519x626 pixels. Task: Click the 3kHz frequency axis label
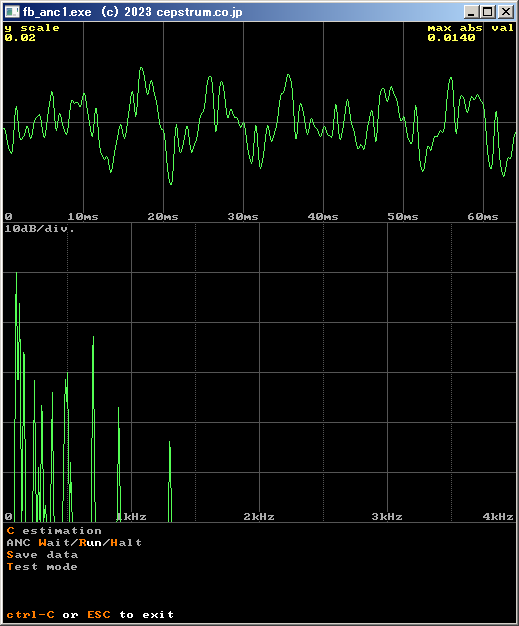[387, 517]
